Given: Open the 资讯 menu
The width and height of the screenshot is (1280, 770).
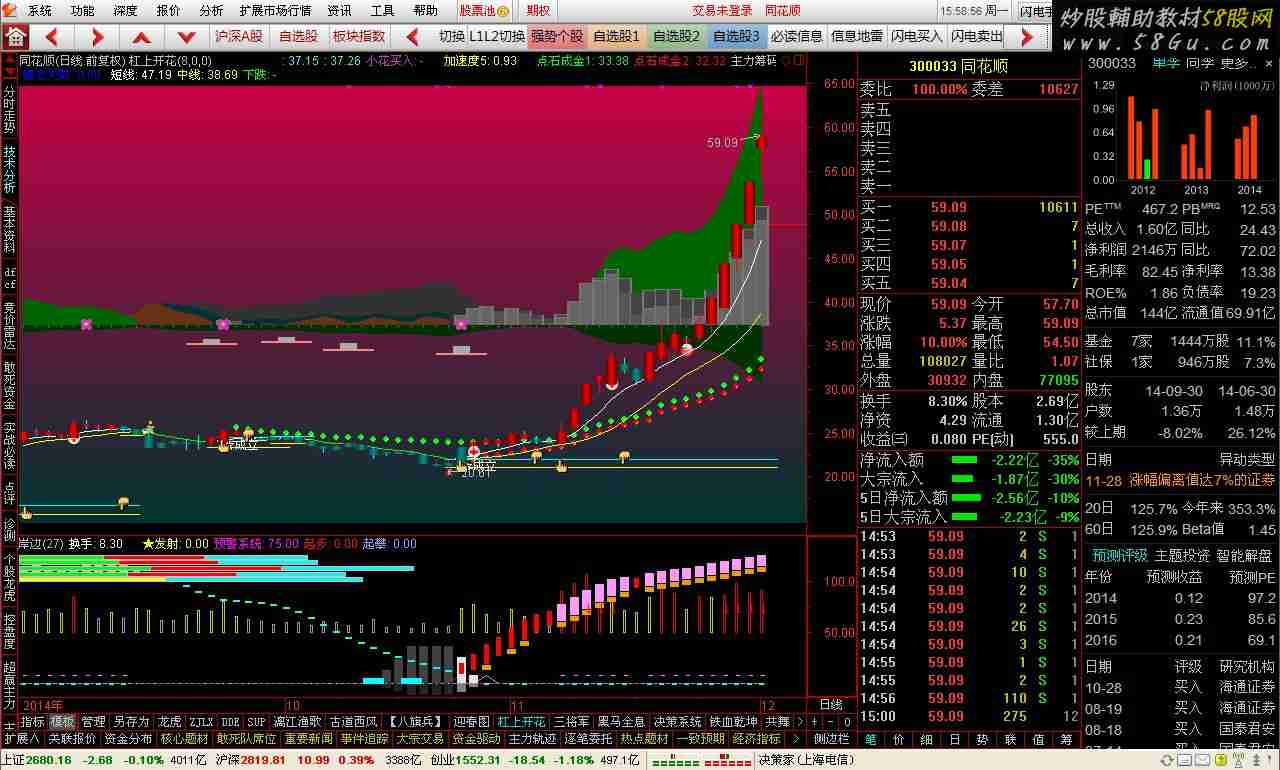Looking at the screenshot, I should [340, 11].
